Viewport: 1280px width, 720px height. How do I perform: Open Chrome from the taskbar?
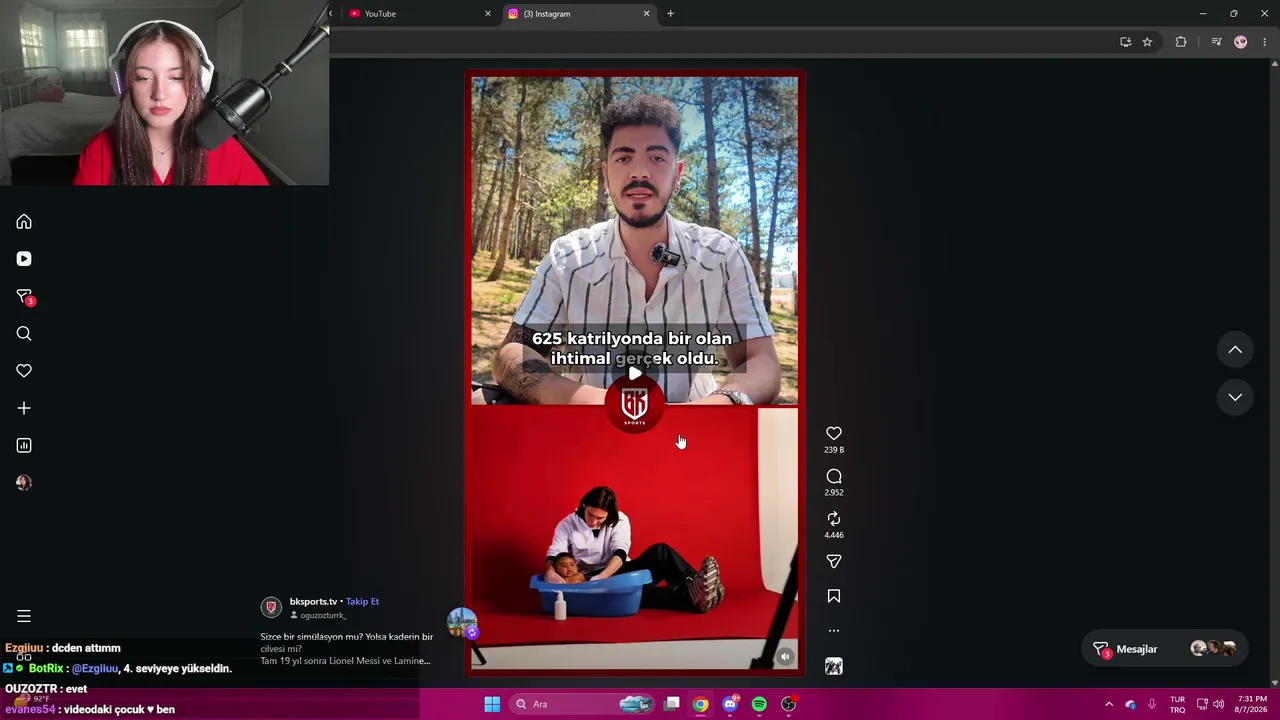(701, 704)
